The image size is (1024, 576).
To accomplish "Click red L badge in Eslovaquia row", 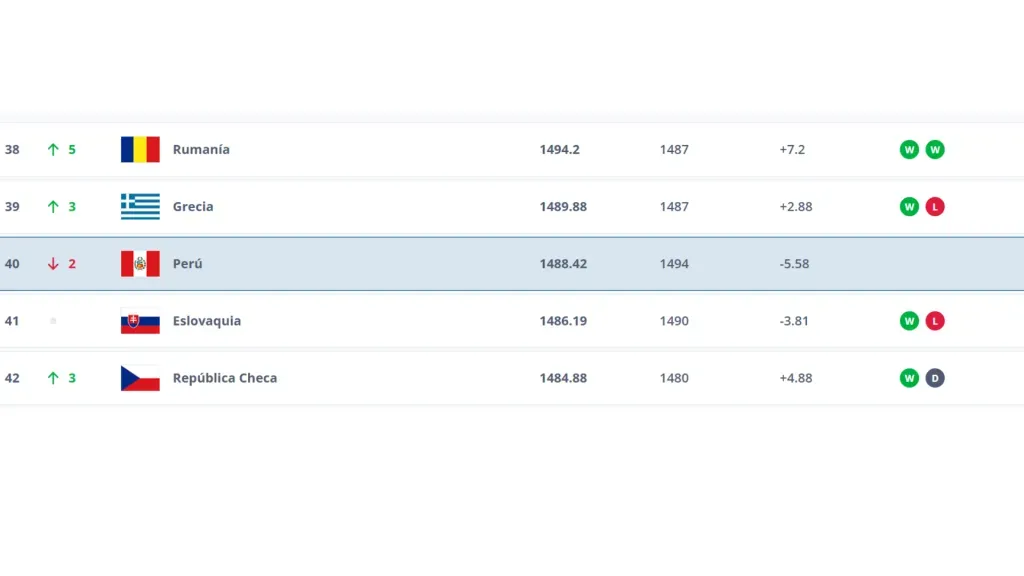I will tap(935, 321).
